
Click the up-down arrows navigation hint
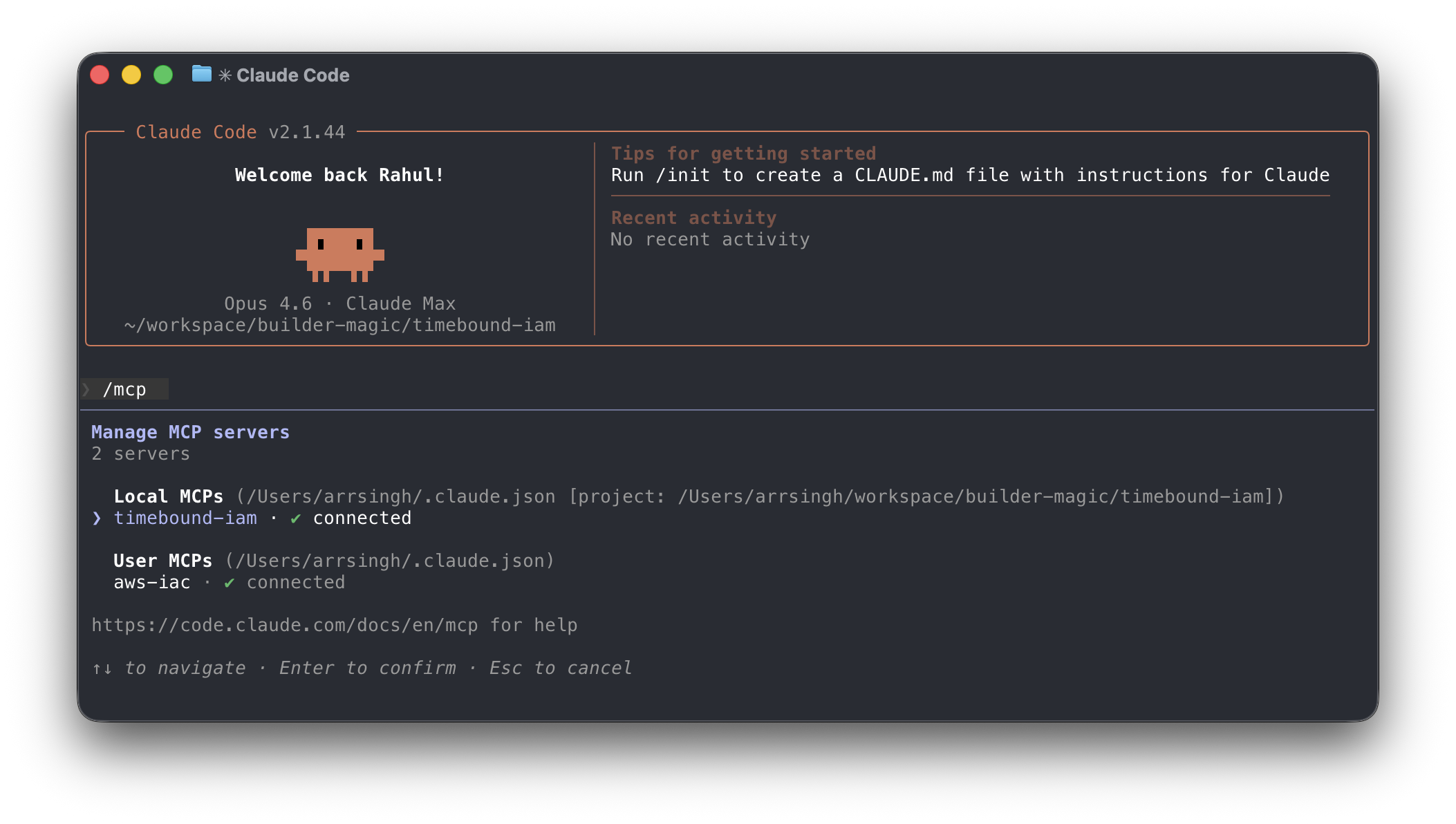101,668
